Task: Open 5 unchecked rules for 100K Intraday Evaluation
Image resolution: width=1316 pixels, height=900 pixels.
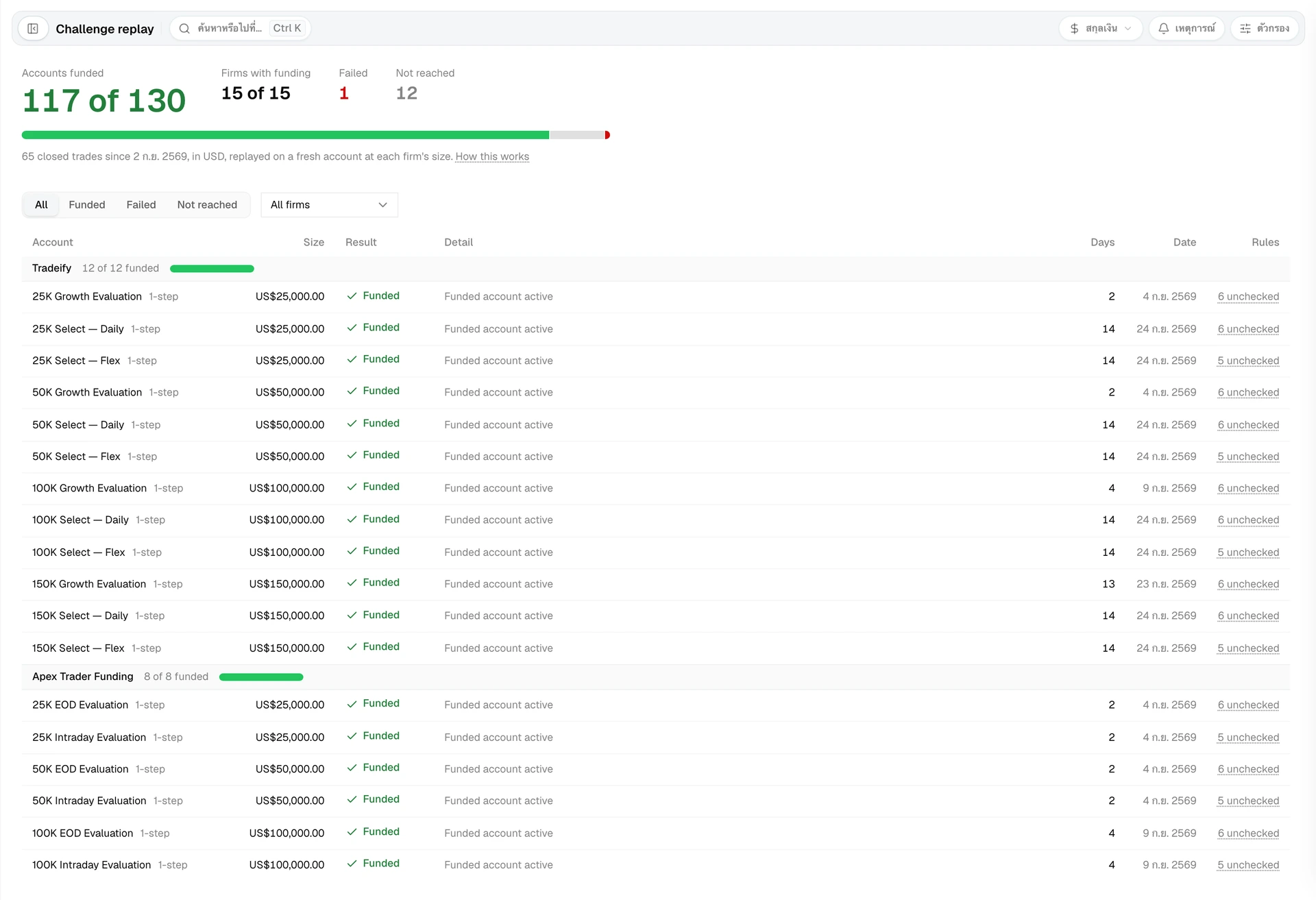Action: [x=1248, y=866]
